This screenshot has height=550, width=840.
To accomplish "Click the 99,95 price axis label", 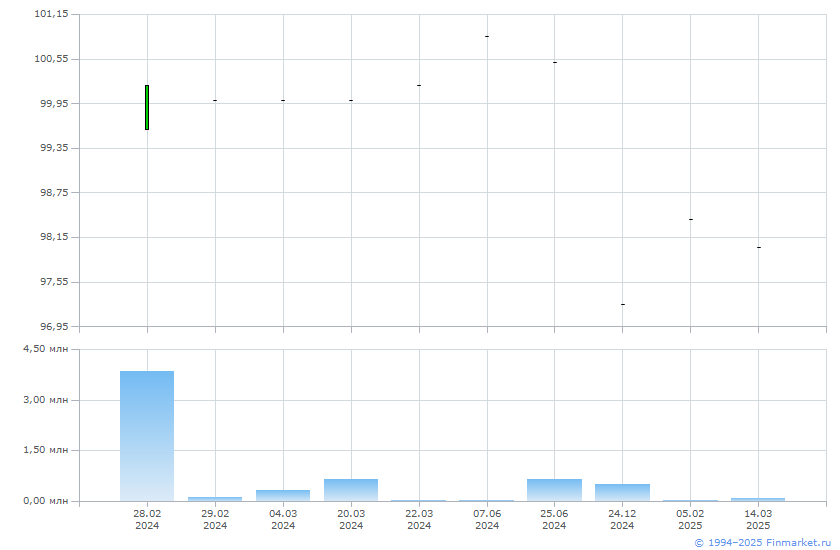I will 54,103.
